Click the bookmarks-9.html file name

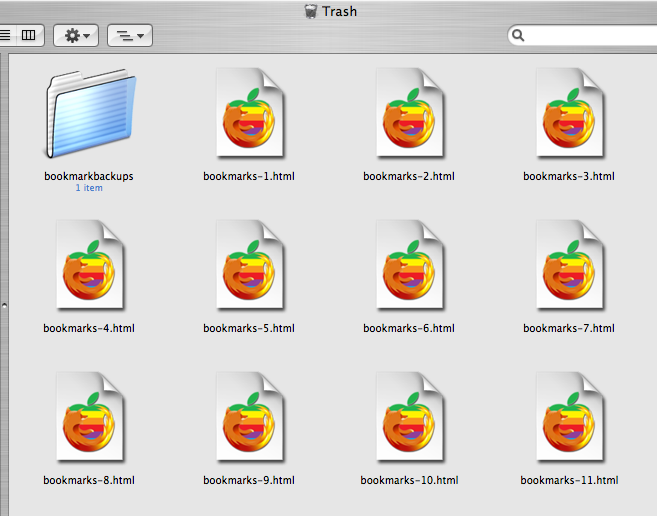(249, 480)
